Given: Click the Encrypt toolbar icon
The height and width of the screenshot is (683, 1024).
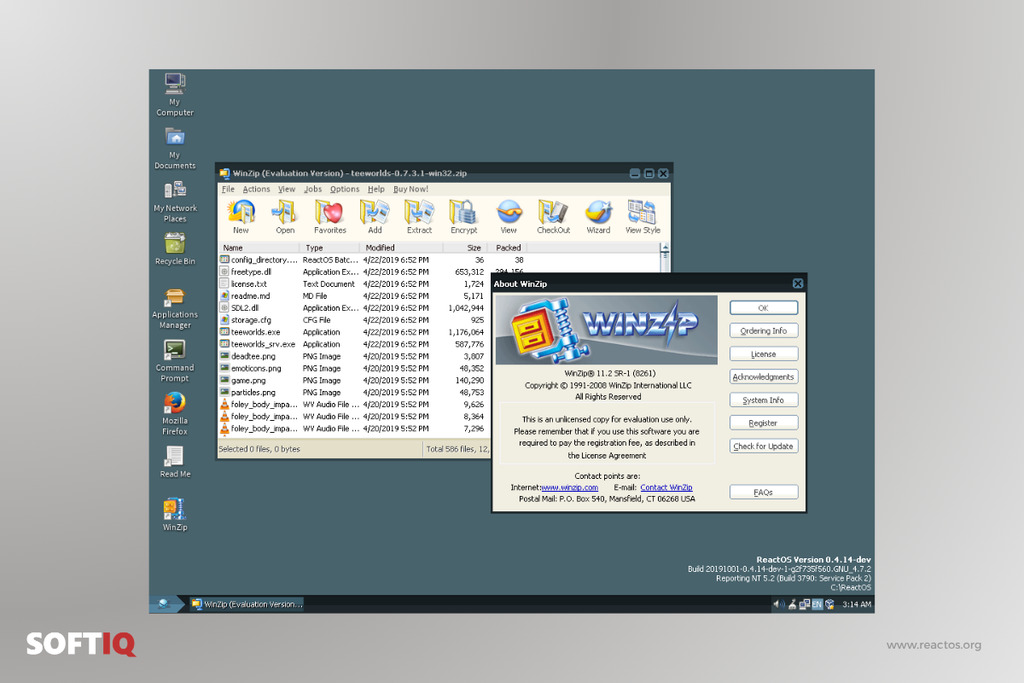Looking at the screenshot, I should [x=464, y=217].
